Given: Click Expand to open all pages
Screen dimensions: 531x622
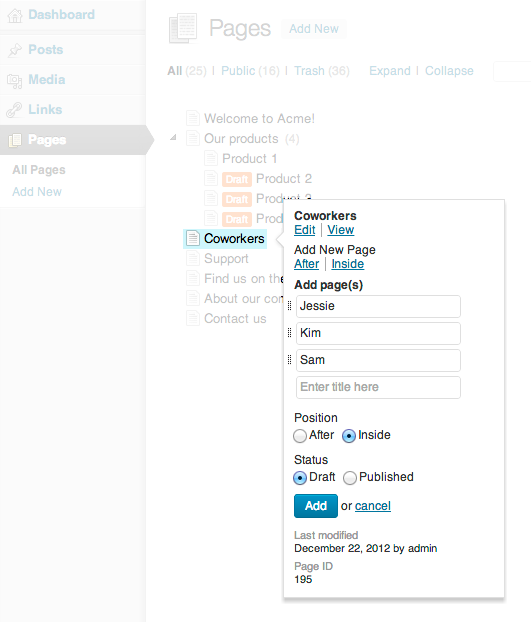Looking at the screenshot, I should tap(390, 71).
